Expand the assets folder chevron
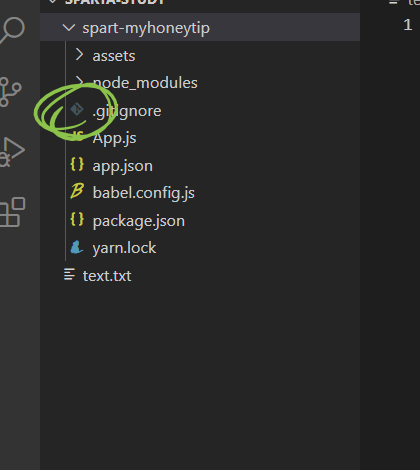The image size is (420, 470). (79, 54)
